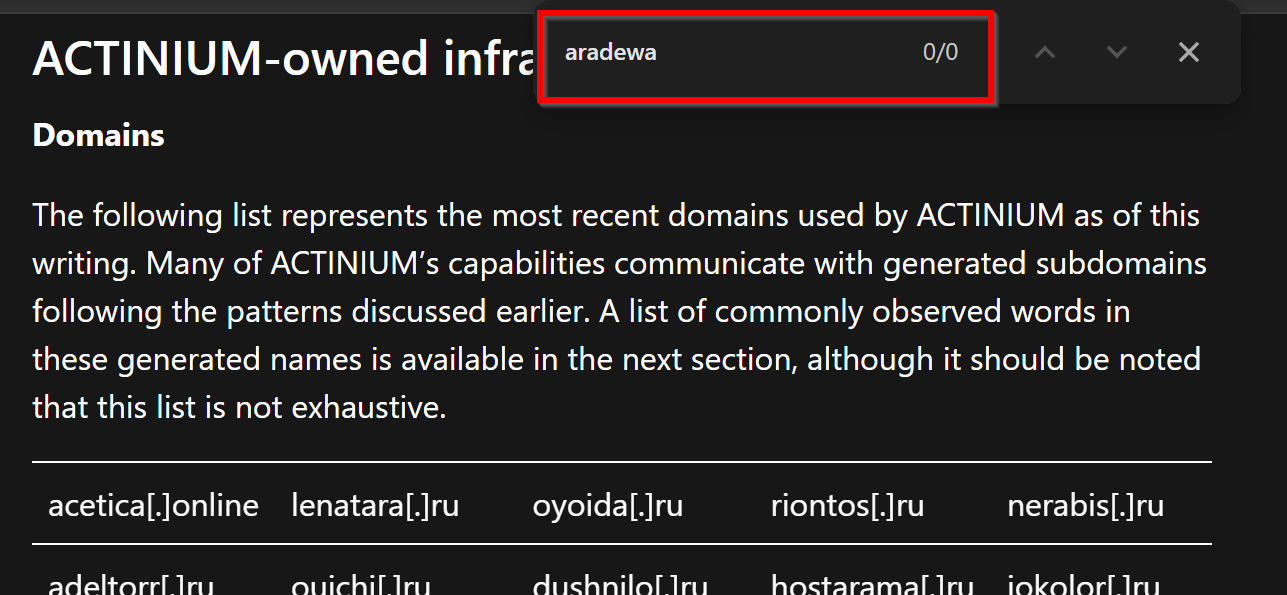Click the Domains subheading

click(98, 135)
